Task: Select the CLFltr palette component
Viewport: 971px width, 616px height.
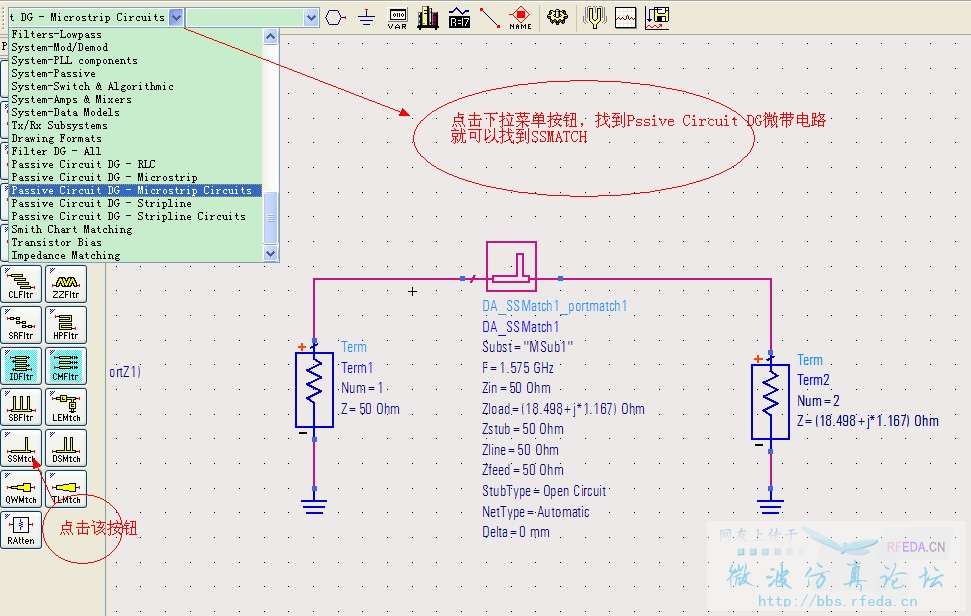Action: click(x=21, y=284)
